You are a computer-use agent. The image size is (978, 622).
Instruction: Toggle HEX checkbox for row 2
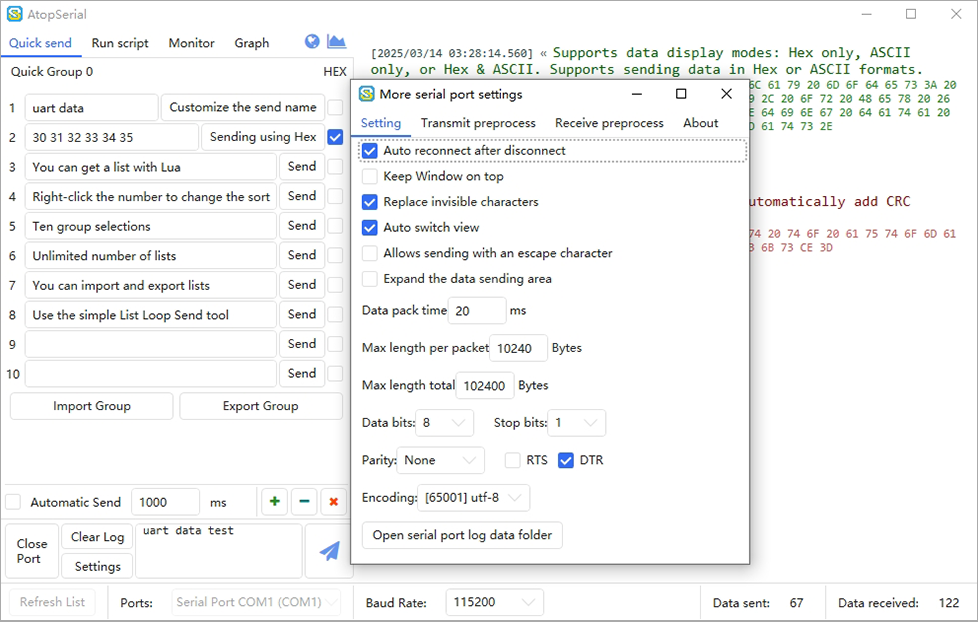(x=335, y=137)
